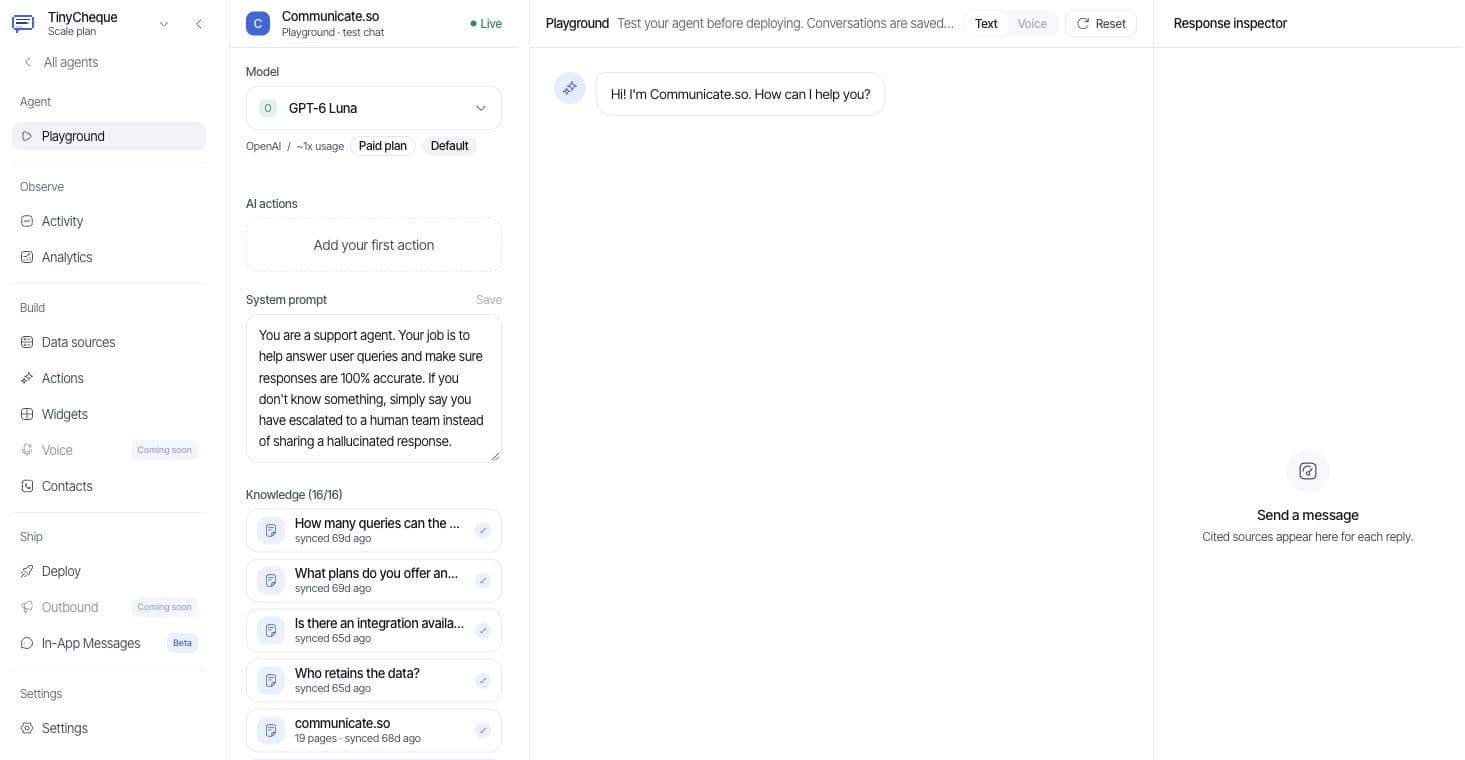Image resolution: width=1465 pixels, height=760 pixels.
Task: Toggle checkmark on 'Who retains the data?' item
Action: pyautogui.click(x=483, y=680)
